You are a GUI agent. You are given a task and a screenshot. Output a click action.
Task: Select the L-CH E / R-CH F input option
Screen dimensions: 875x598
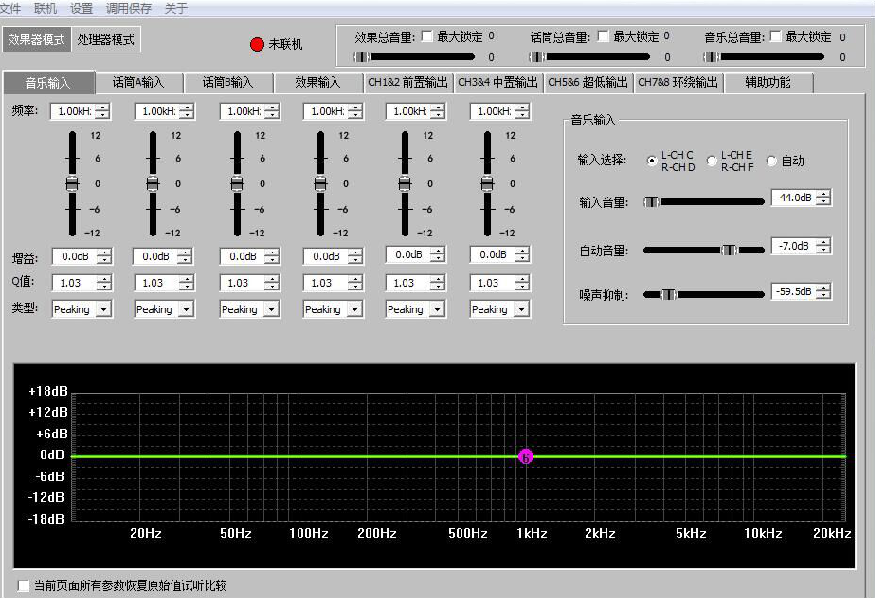tap(712, 161)
